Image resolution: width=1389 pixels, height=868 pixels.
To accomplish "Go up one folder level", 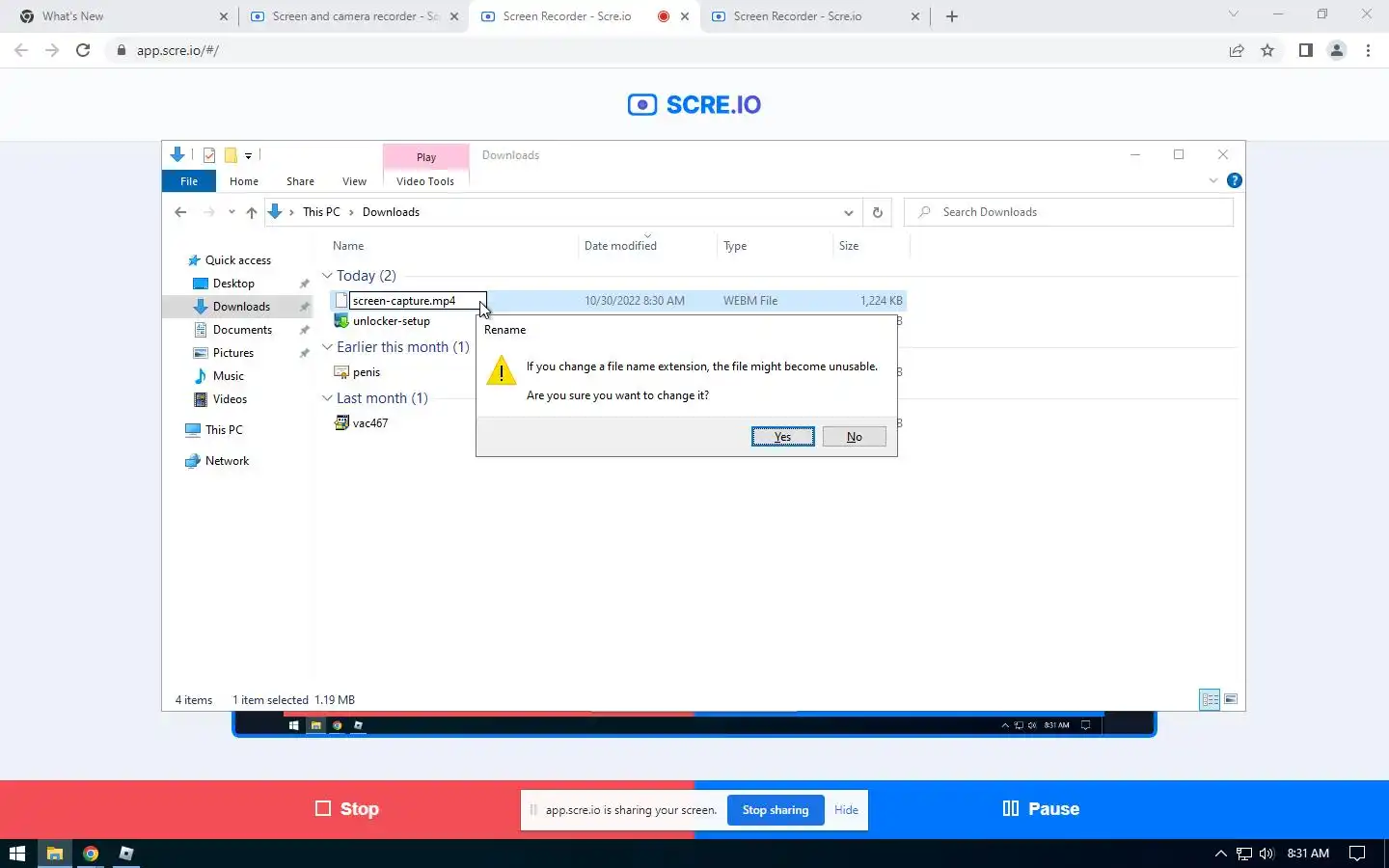I will coord(252,212).
